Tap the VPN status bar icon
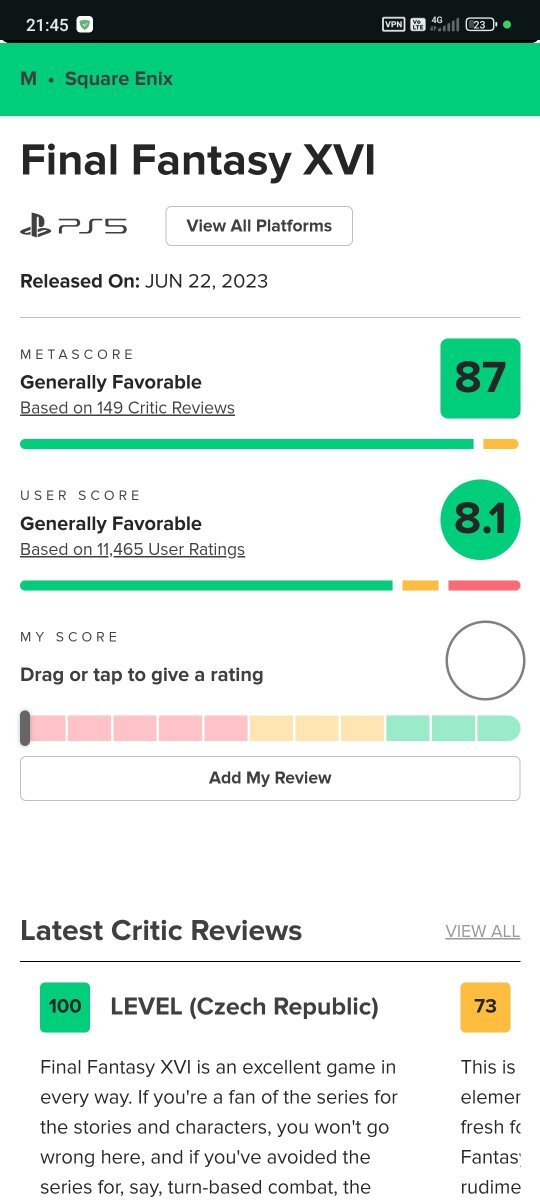 [393, 24]
